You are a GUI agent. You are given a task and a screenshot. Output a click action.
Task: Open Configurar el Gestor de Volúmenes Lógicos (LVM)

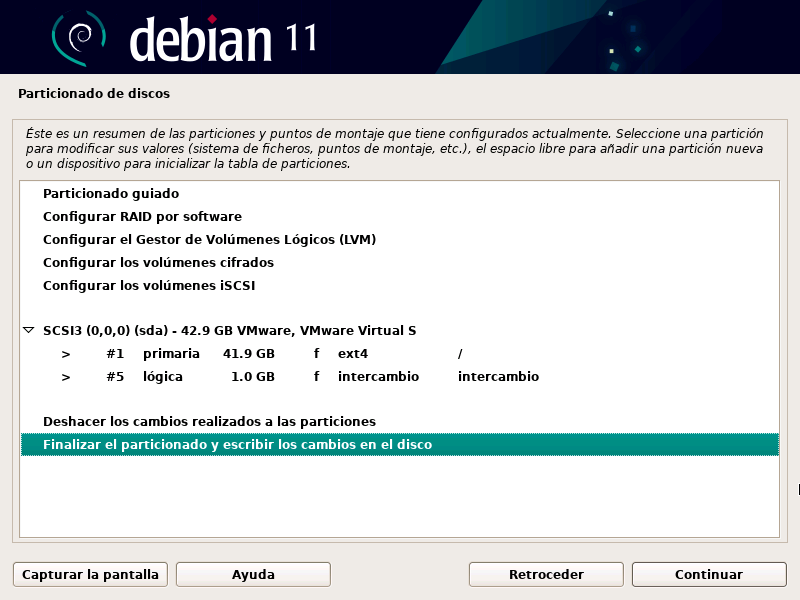pos(209,240)
